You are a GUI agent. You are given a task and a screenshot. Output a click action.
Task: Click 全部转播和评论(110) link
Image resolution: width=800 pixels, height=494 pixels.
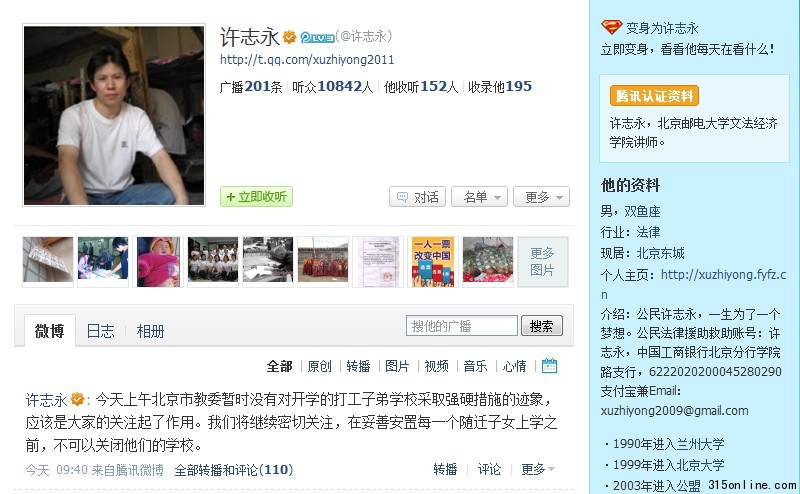pyautogui.click(x=234, y=470)
